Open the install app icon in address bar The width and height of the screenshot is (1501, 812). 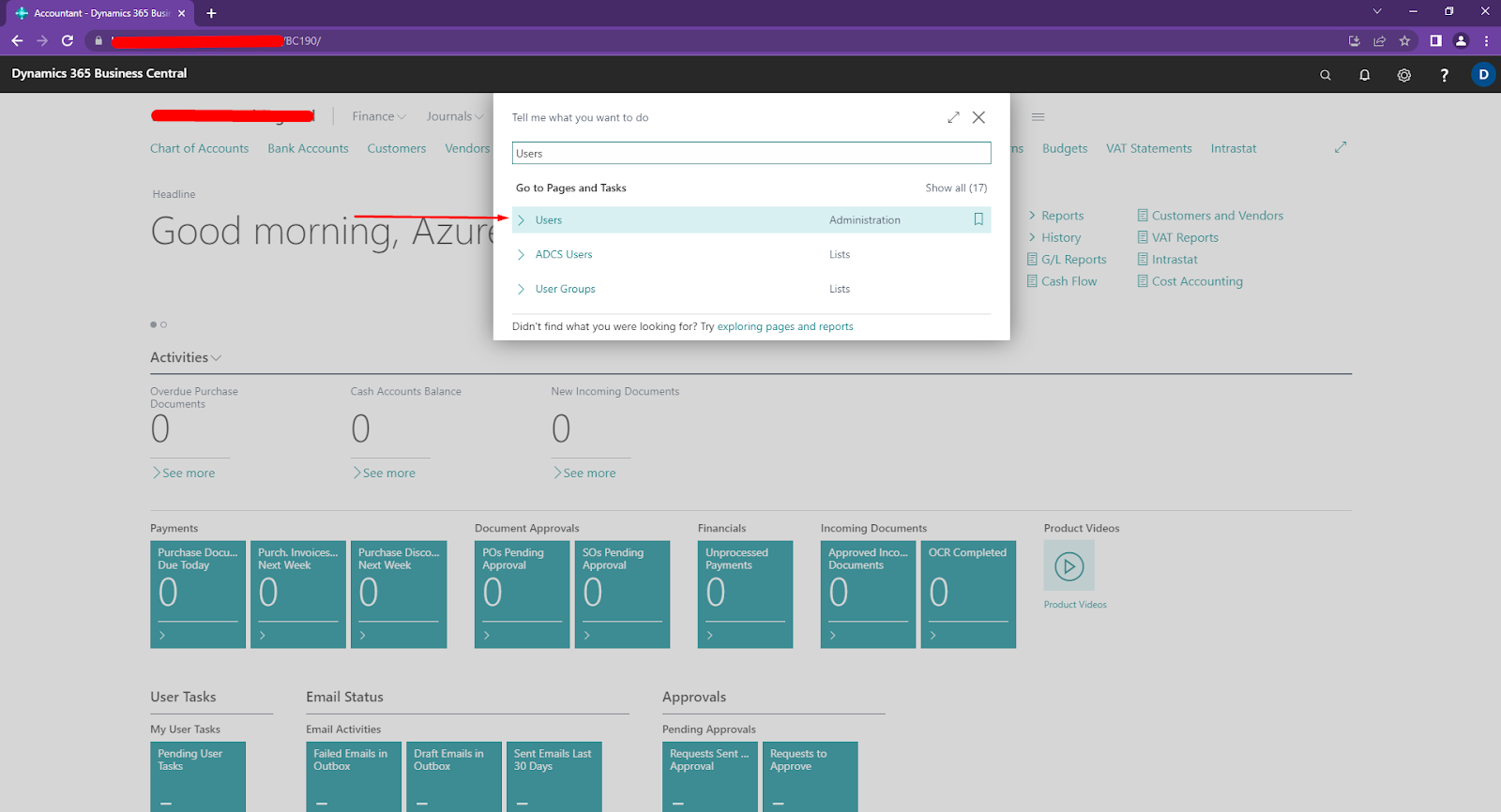click(1354, 40)
